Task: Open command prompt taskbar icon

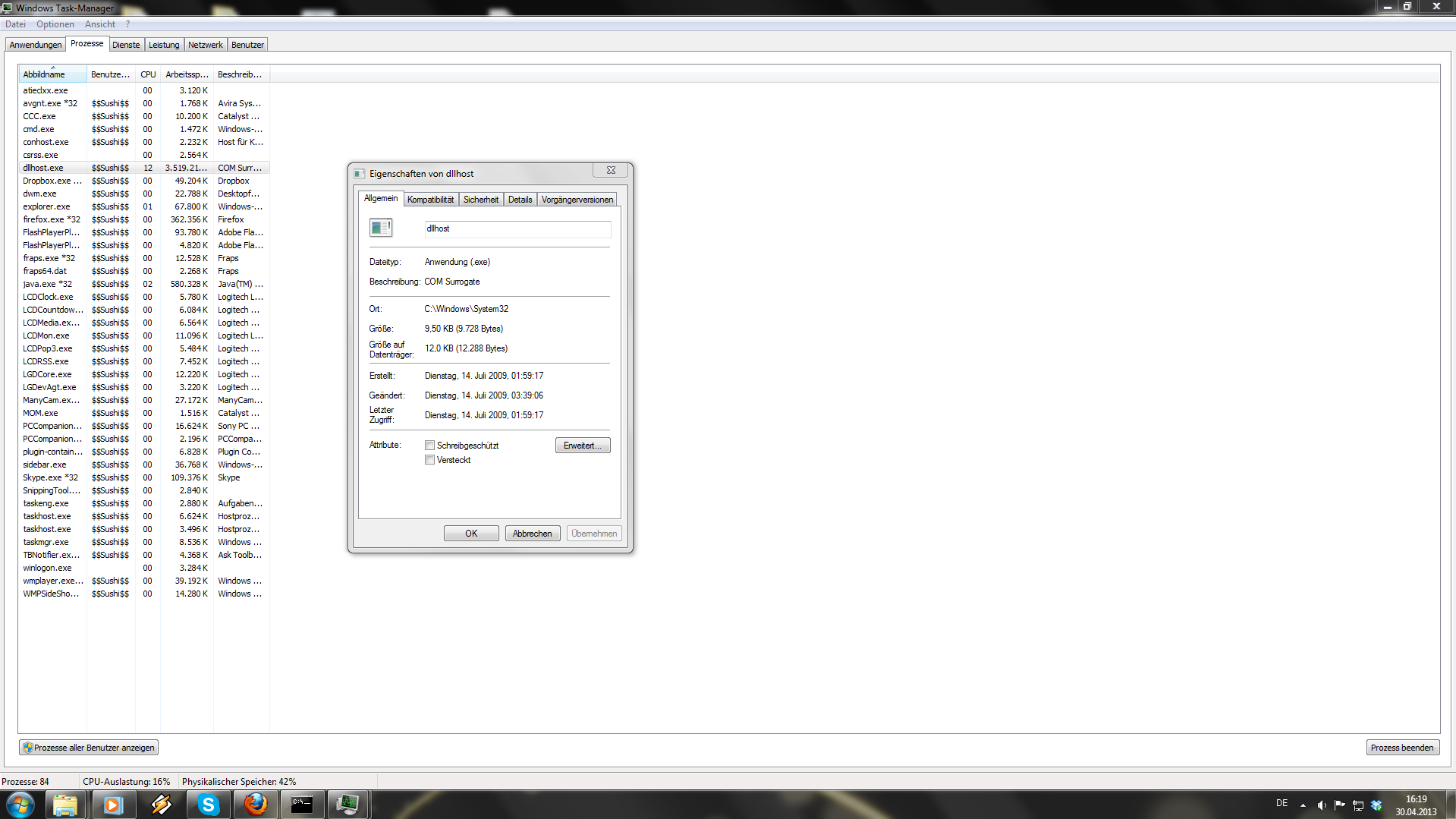Action: pos(302,805)
